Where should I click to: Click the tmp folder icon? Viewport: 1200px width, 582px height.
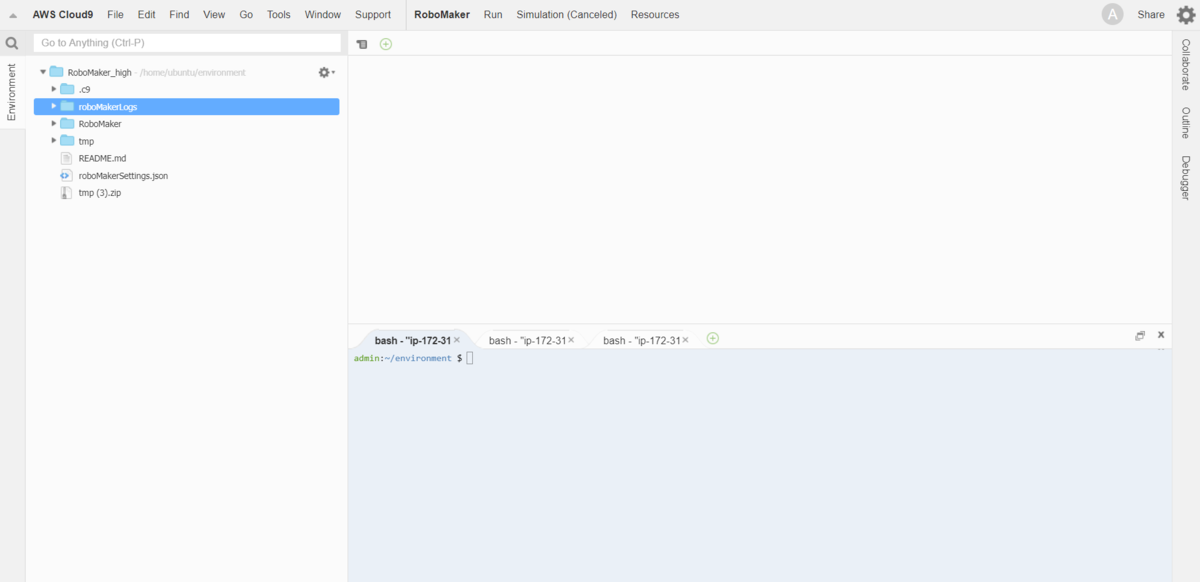pos(67,141)
